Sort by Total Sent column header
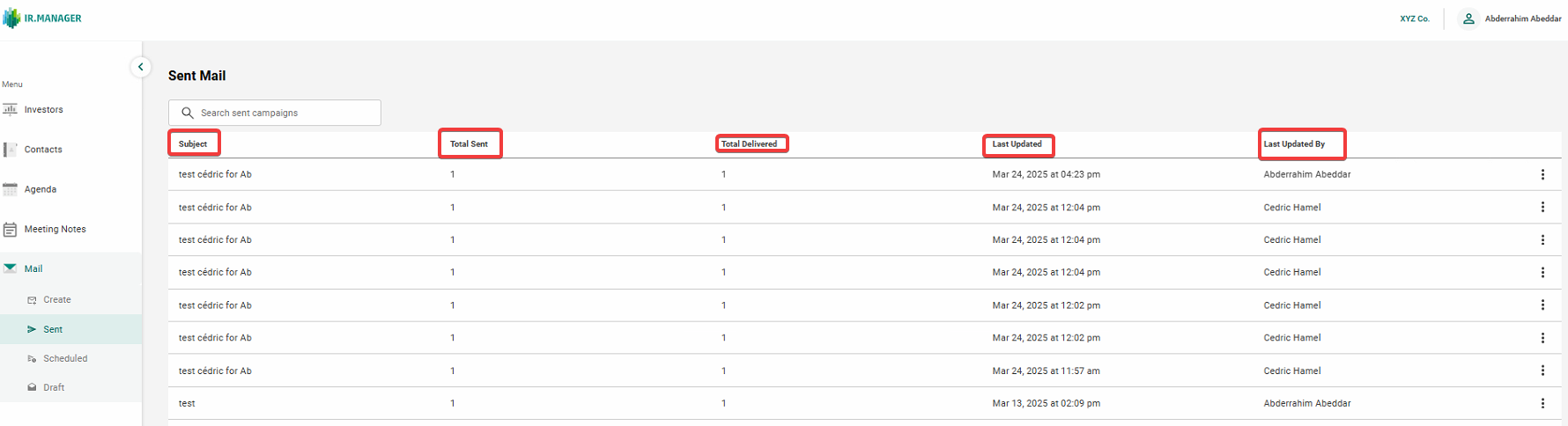Viewport: 1568px width, 426px height. (469, 143)
